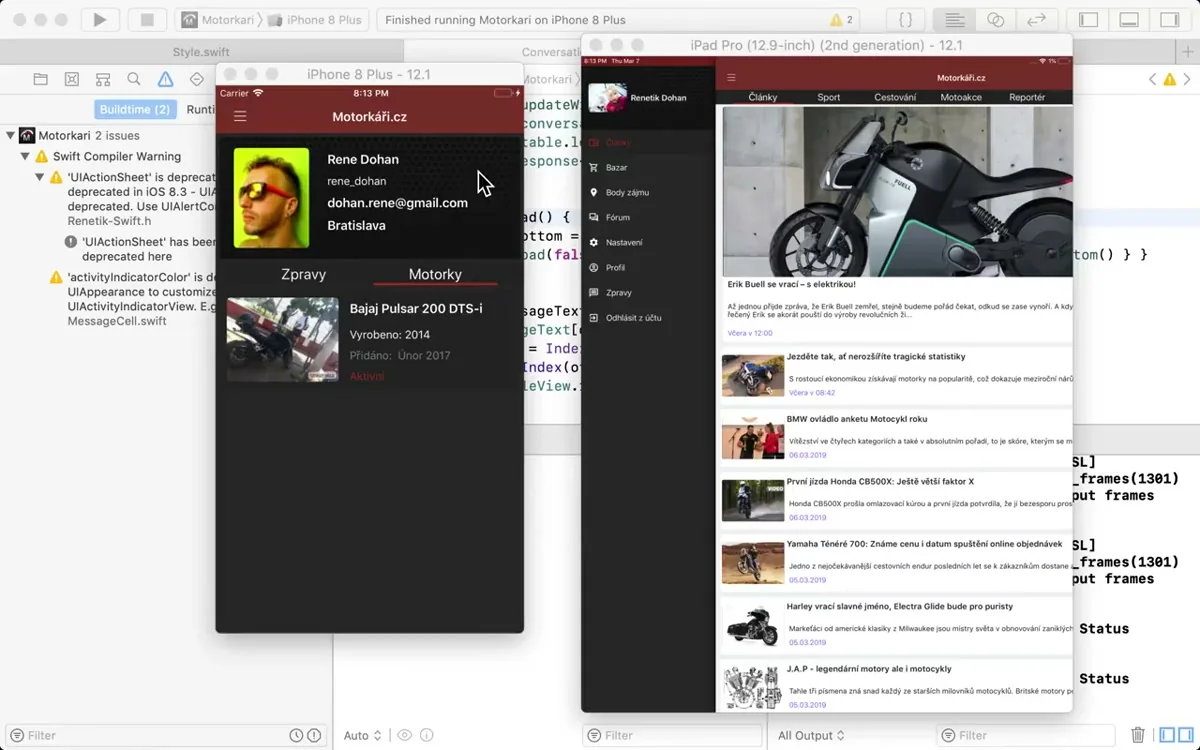Toggle the Debug area visibility
Viewport: 1200px width, 750px height.
tap(1129, 19)
